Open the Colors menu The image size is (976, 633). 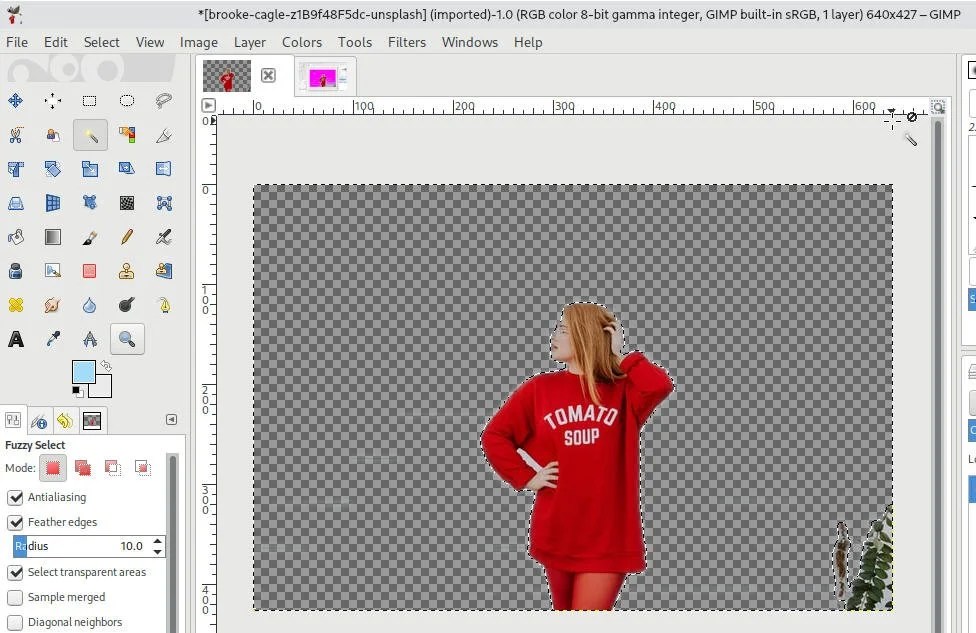[302, 42]
